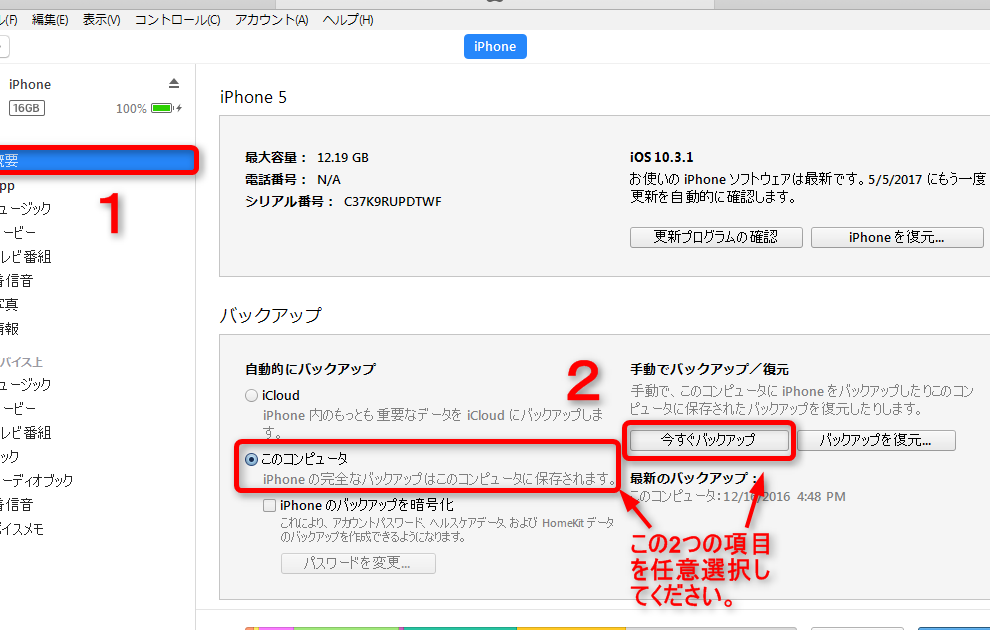Image resolution: width=990 pixels, height=630 pixels.
Task: Start backup with 今すぐバックアップ button
Action: click(708, 440)
